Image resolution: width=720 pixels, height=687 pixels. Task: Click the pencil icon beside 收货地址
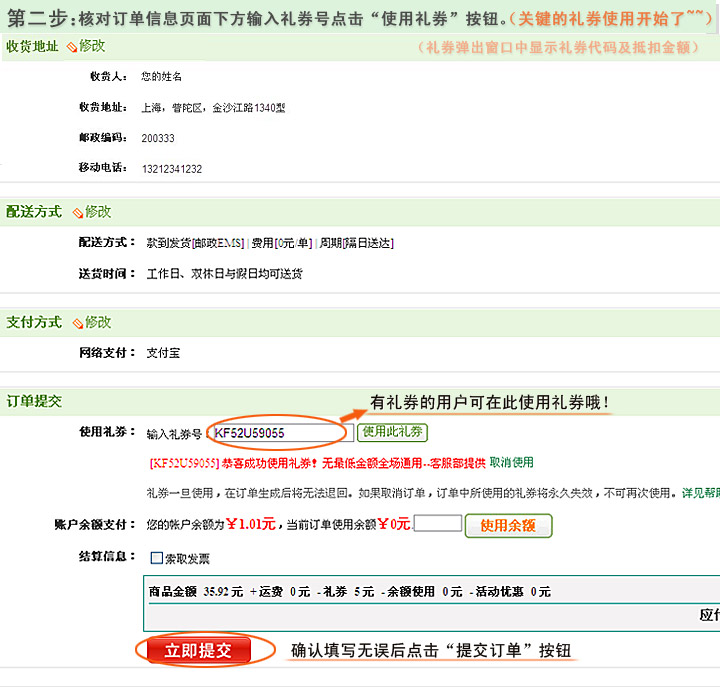click(72, 47)
